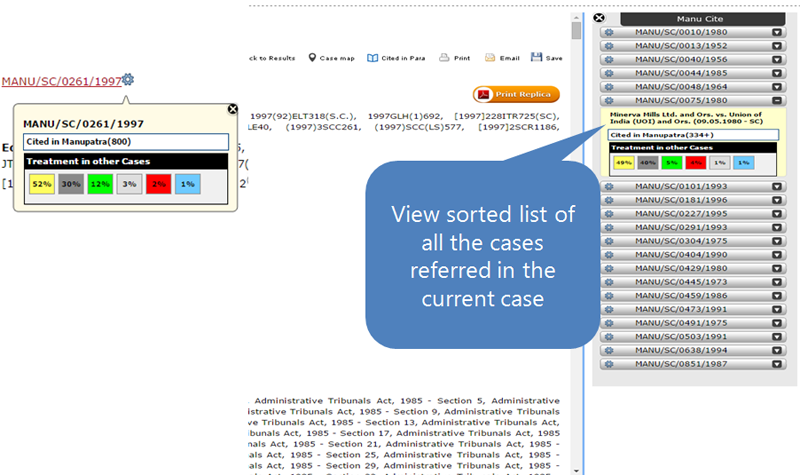Open the MANU/SC/0261/1997 citation link
800x475 pixels.
click(x=61, y=81)
